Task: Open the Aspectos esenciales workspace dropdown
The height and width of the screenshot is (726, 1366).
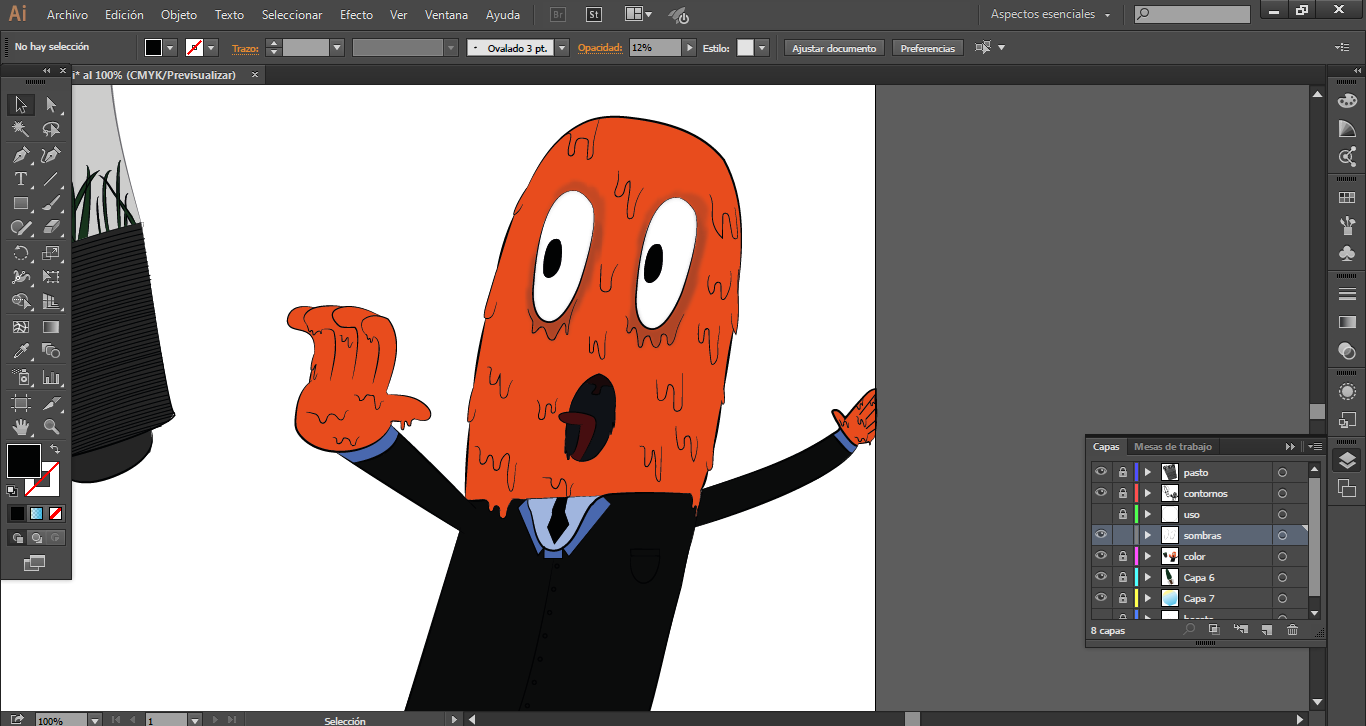Action: 1052,15
